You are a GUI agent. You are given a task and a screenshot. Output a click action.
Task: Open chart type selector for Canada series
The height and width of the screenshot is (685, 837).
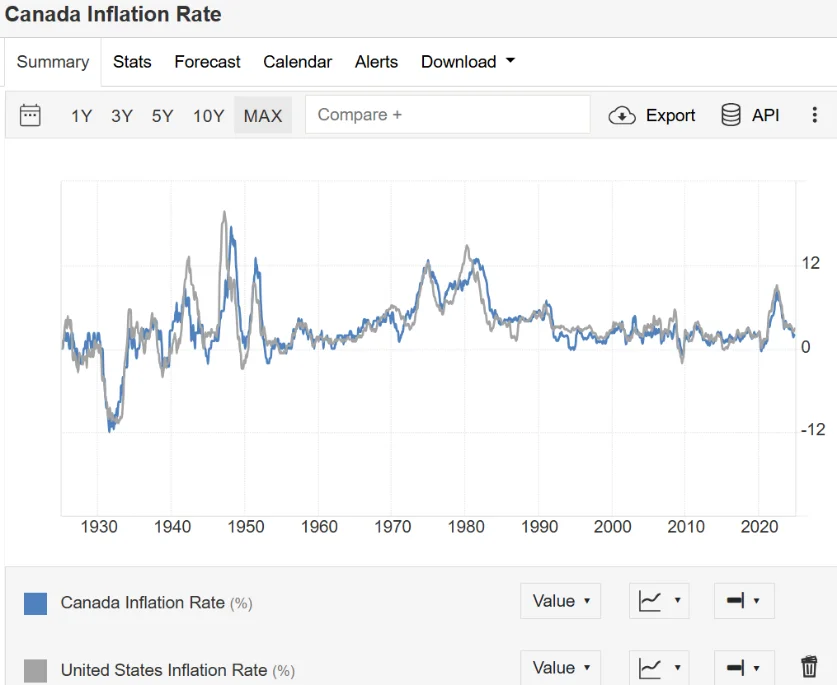pos(659,601)
